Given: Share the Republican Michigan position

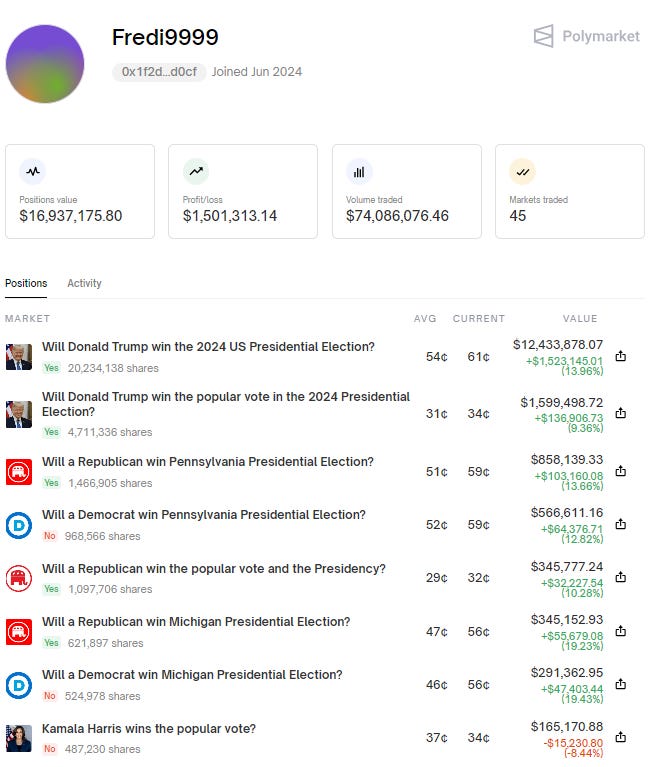Looking at the screenshot, I should tap(621, 631).
